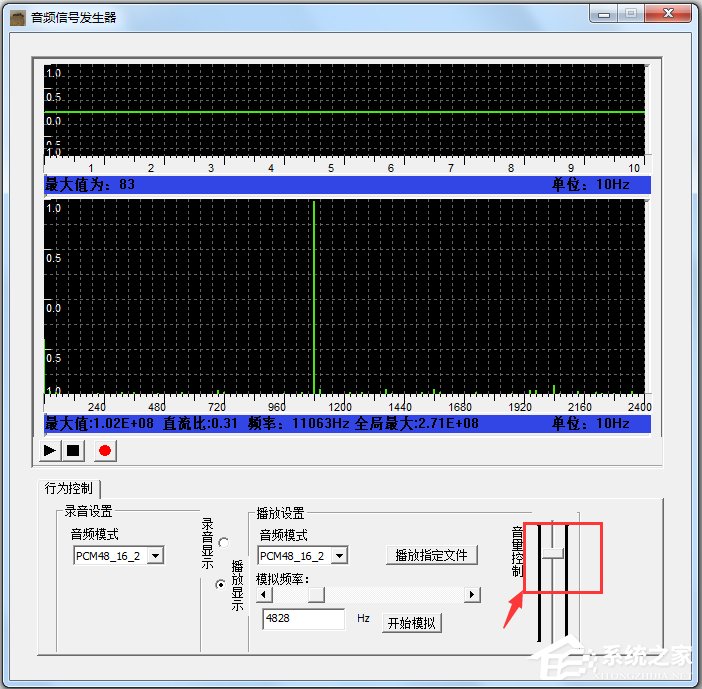
Task: Select the 播放显示 radio button
Action: [220, 584]
